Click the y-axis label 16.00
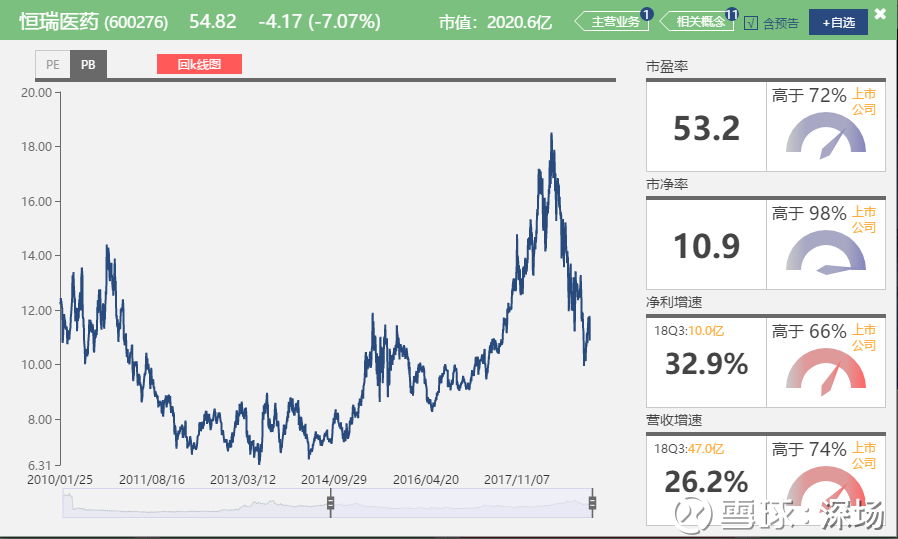898x539 pixels. pyautogui.click(x=37, y=202)
